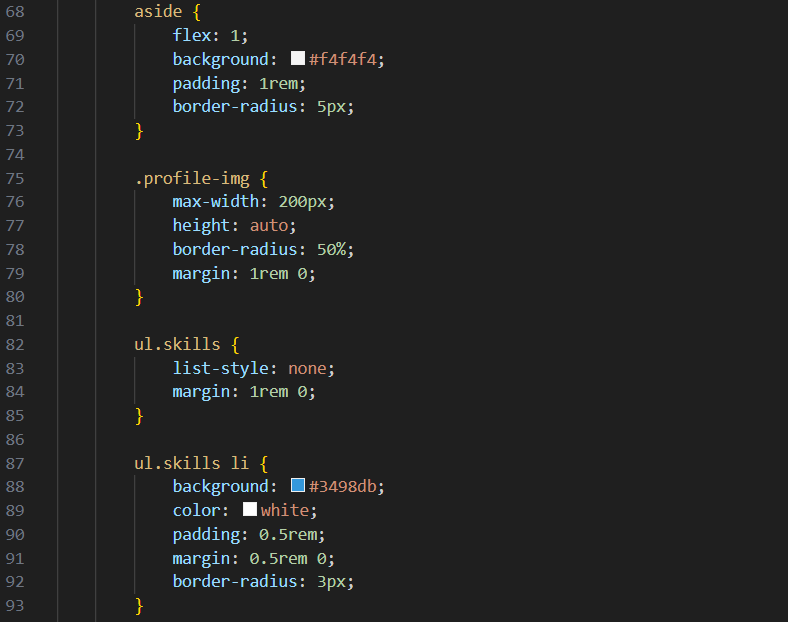Click the max-width property name
Viewport: 788px width, 622px height.
click(216, 202)
